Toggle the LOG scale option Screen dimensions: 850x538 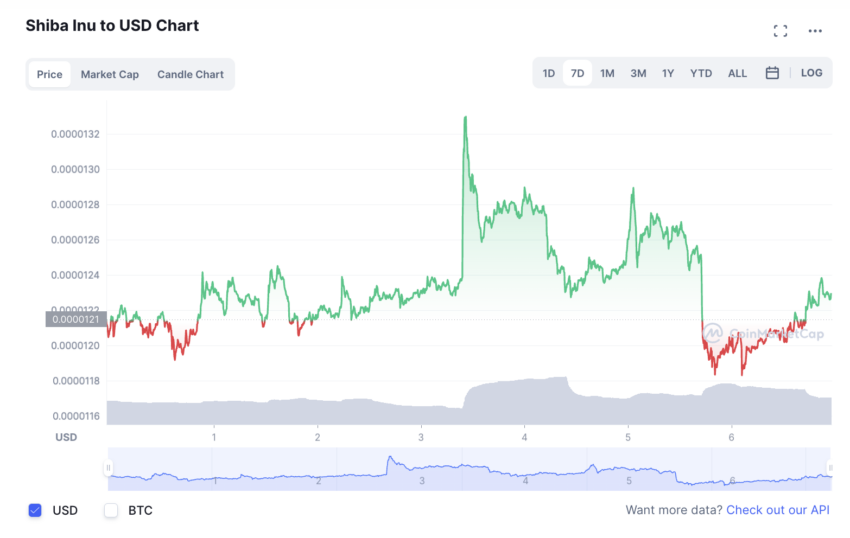point(812,73)
